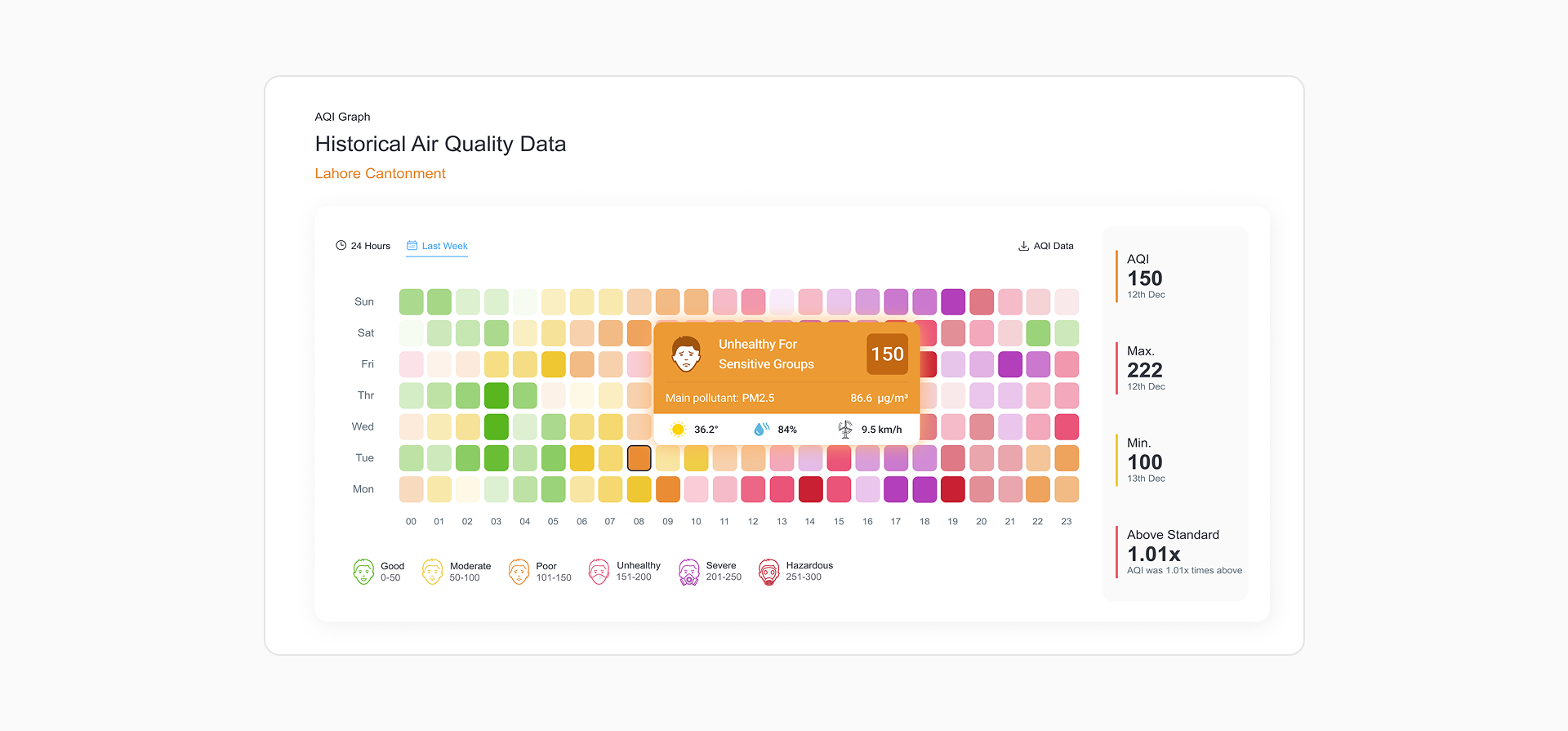This screenshot has height=731, width=1568.
Task: Click the sad face icon in tooltip
Action: 686,354
